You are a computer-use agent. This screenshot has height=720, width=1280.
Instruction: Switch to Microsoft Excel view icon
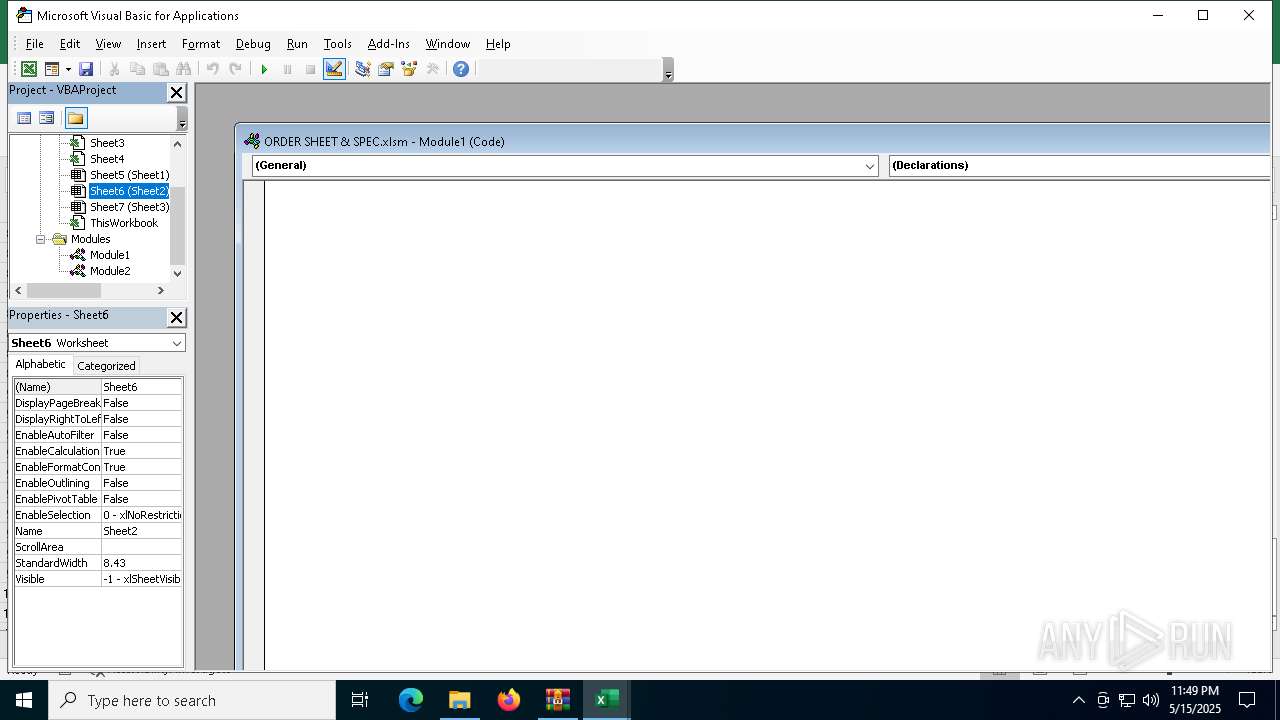[29, 69]
